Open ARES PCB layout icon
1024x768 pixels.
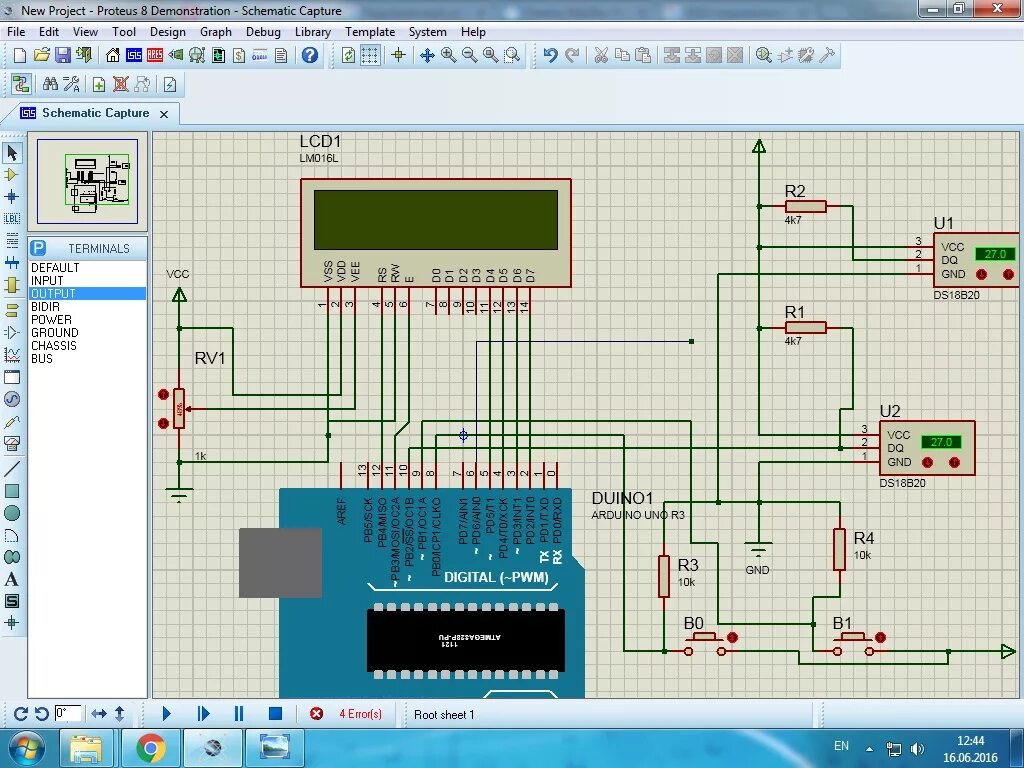pos(155,56)
